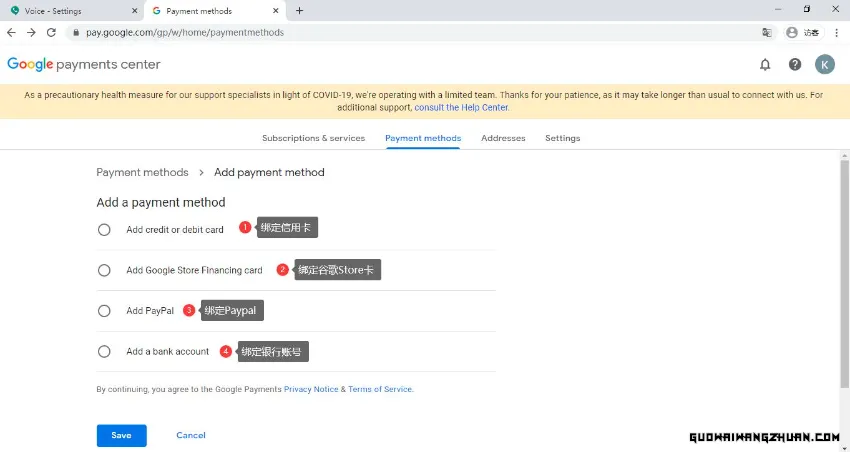
Task: Reload the page with refresh icon
Action: pyautogui.click(x=51, y=33)
